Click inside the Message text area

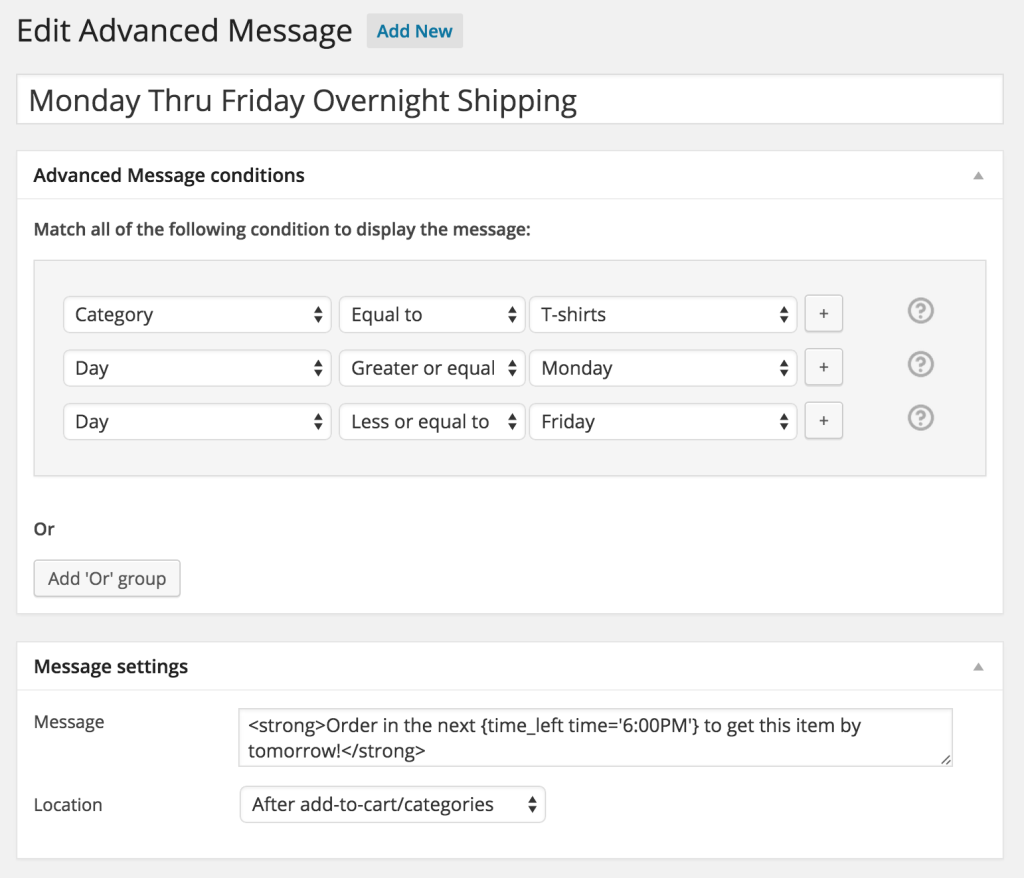pos(595,737)
